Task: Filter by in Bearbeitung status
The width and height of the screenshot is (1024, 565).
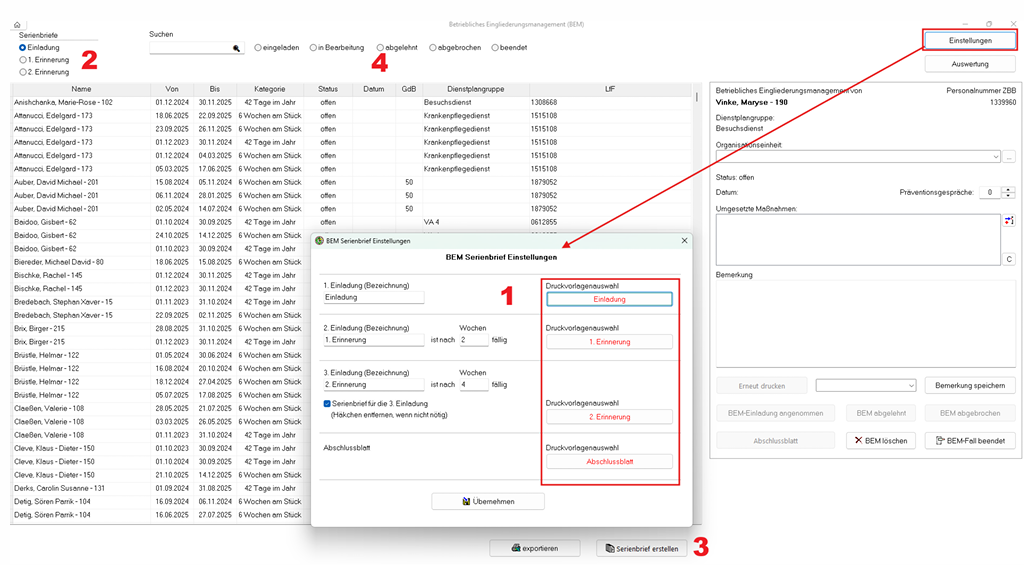Action: coord(313,48)
